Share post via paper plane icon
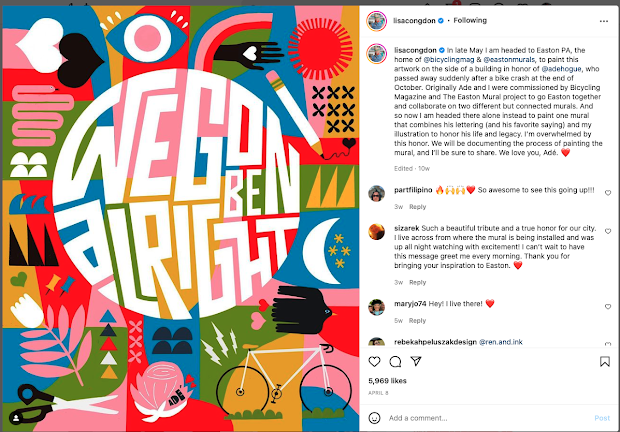This screenshot has width=620, height=432. (416, 361)
